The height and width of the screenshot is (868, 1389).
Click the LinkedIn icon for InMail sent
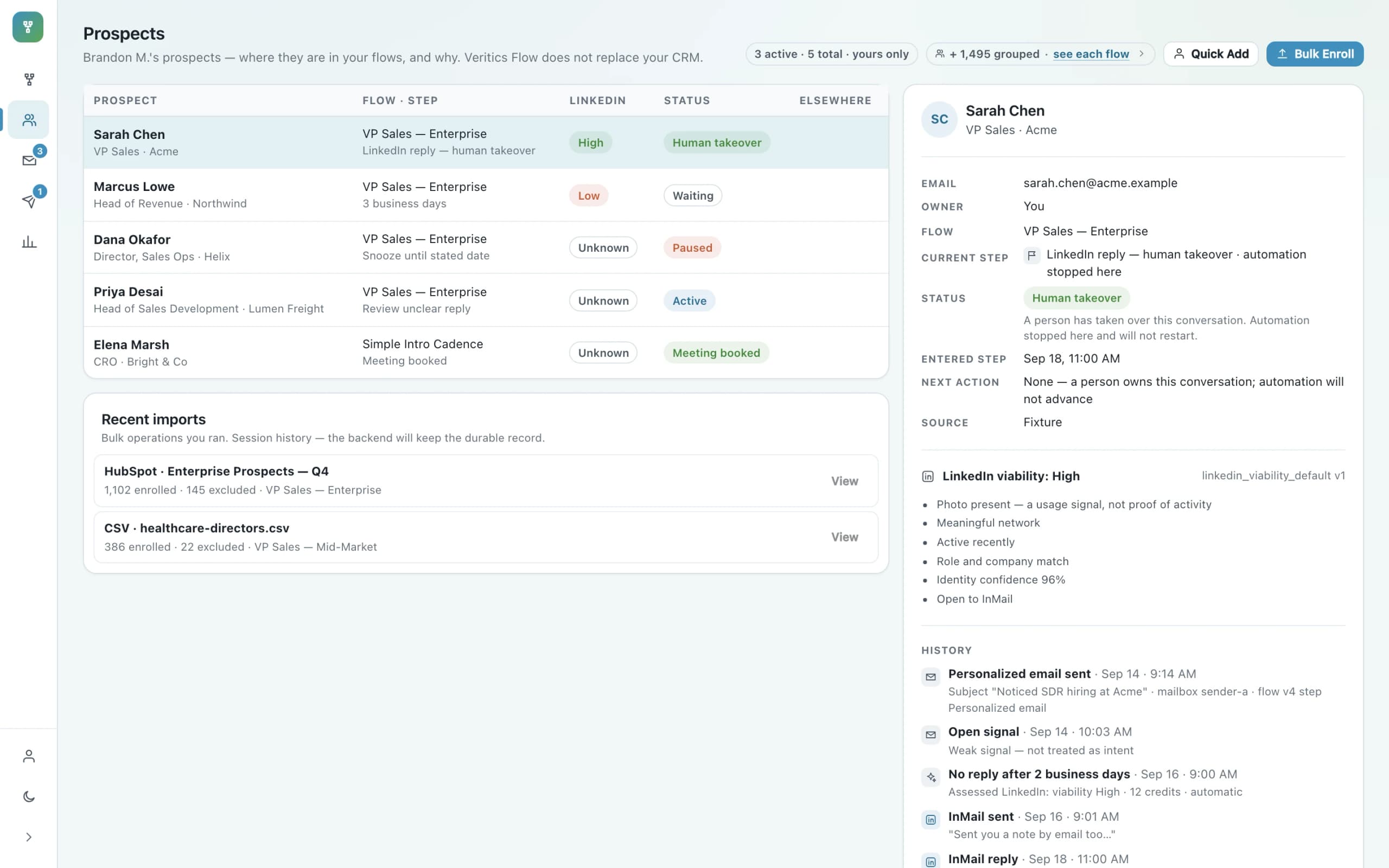click(931, 819)
